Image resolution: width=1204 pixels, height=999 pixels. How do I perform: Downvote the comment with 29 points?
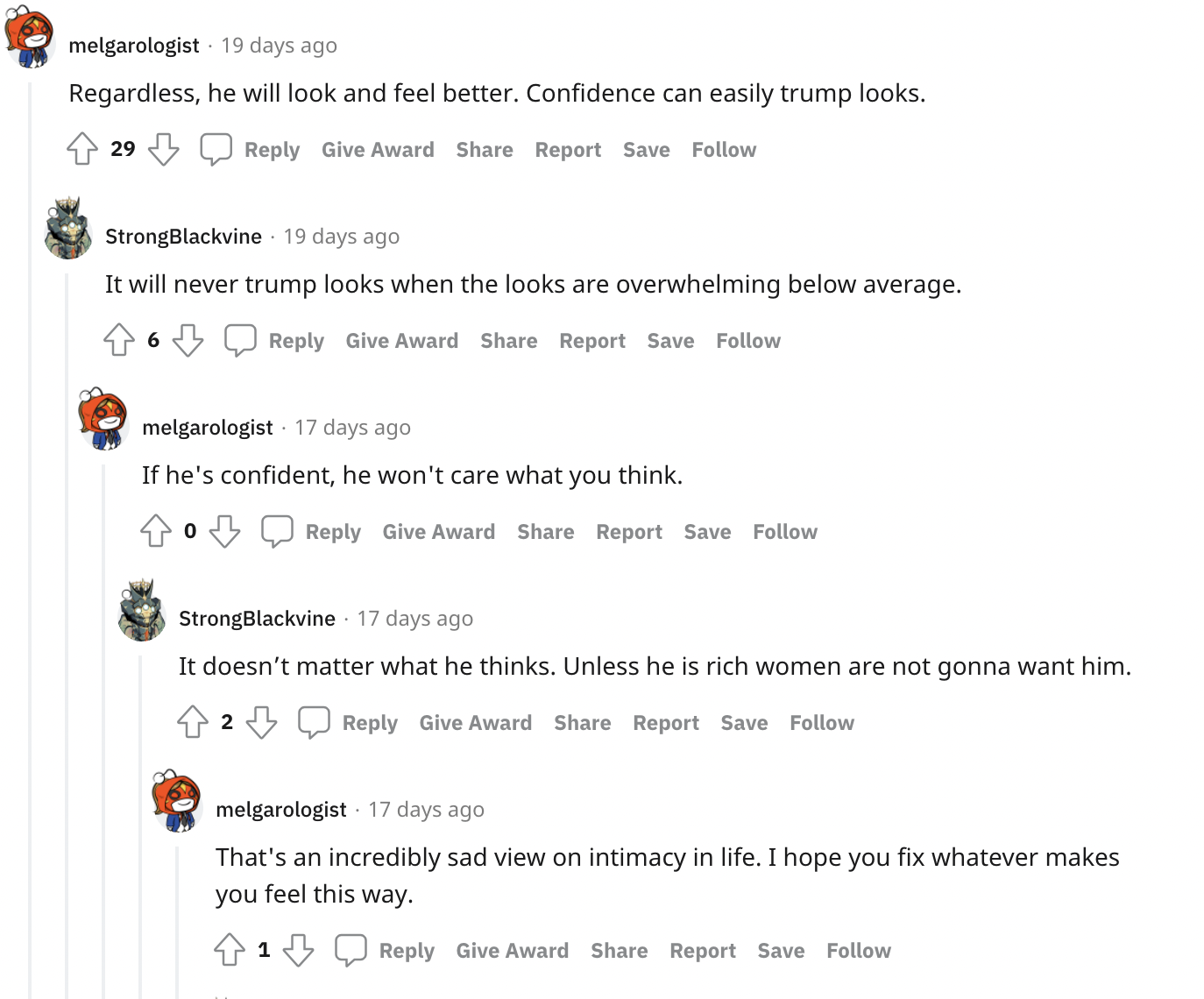[x=163, y=149]
